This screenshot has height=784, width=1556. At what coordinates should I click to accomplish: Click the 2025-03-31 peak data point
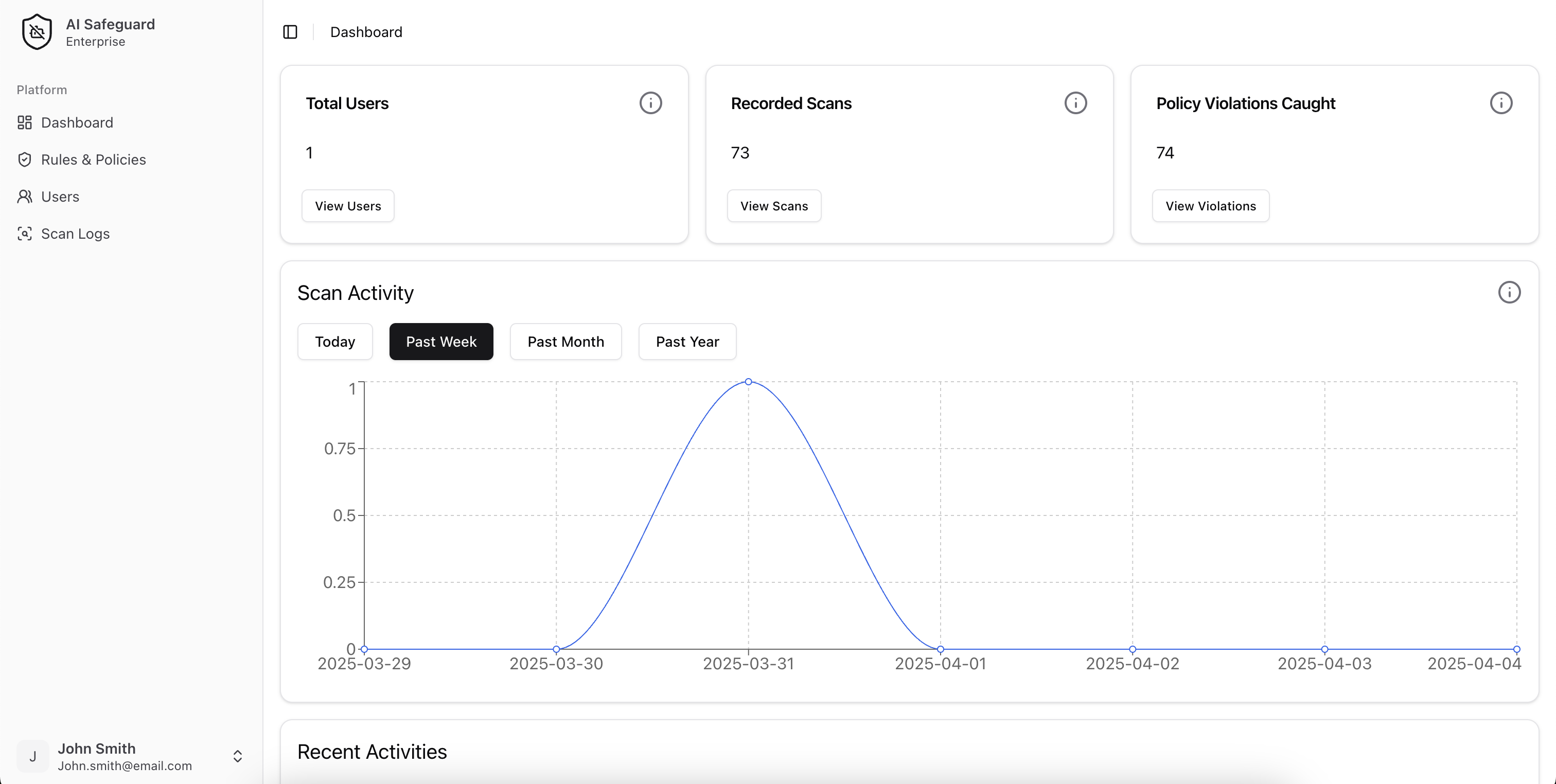coord(748,382)
